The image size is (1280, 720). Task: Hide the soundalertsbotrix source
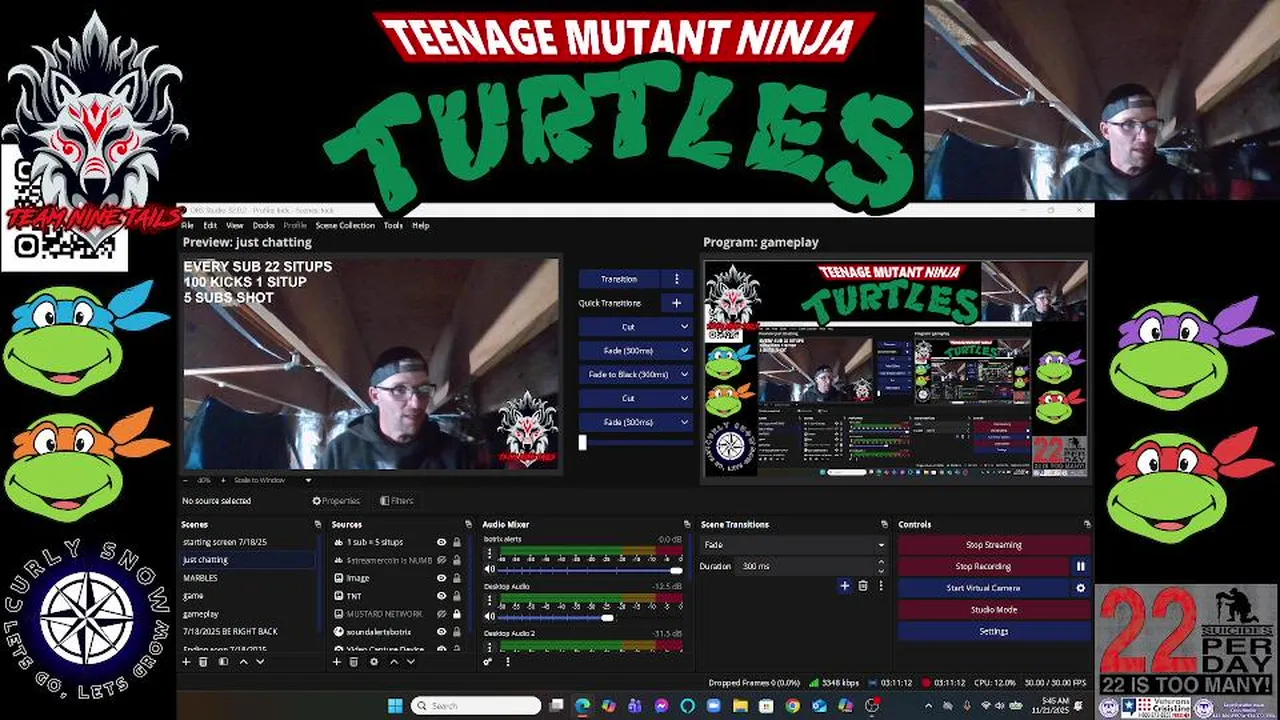pos(441,632)
